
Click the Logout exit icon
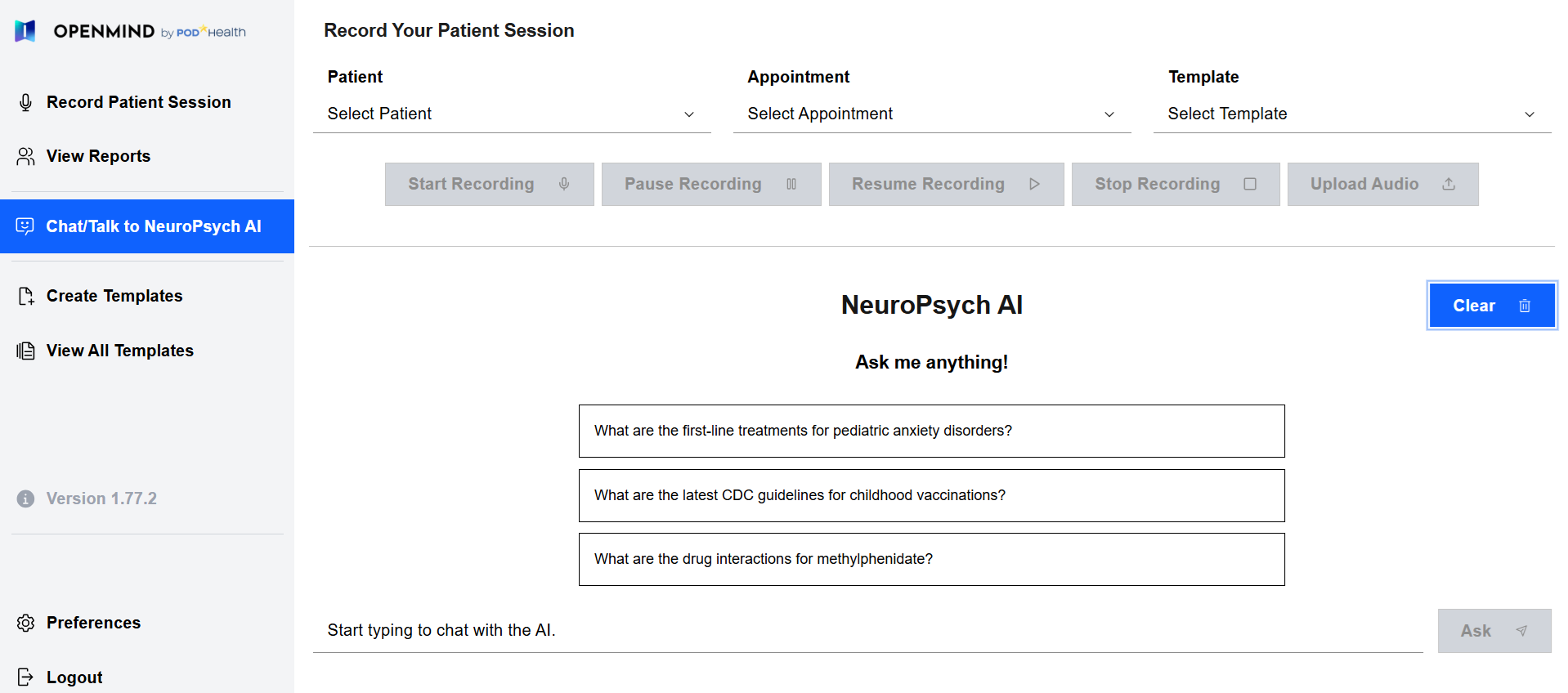pyautogui.click(x=25, y=677)
